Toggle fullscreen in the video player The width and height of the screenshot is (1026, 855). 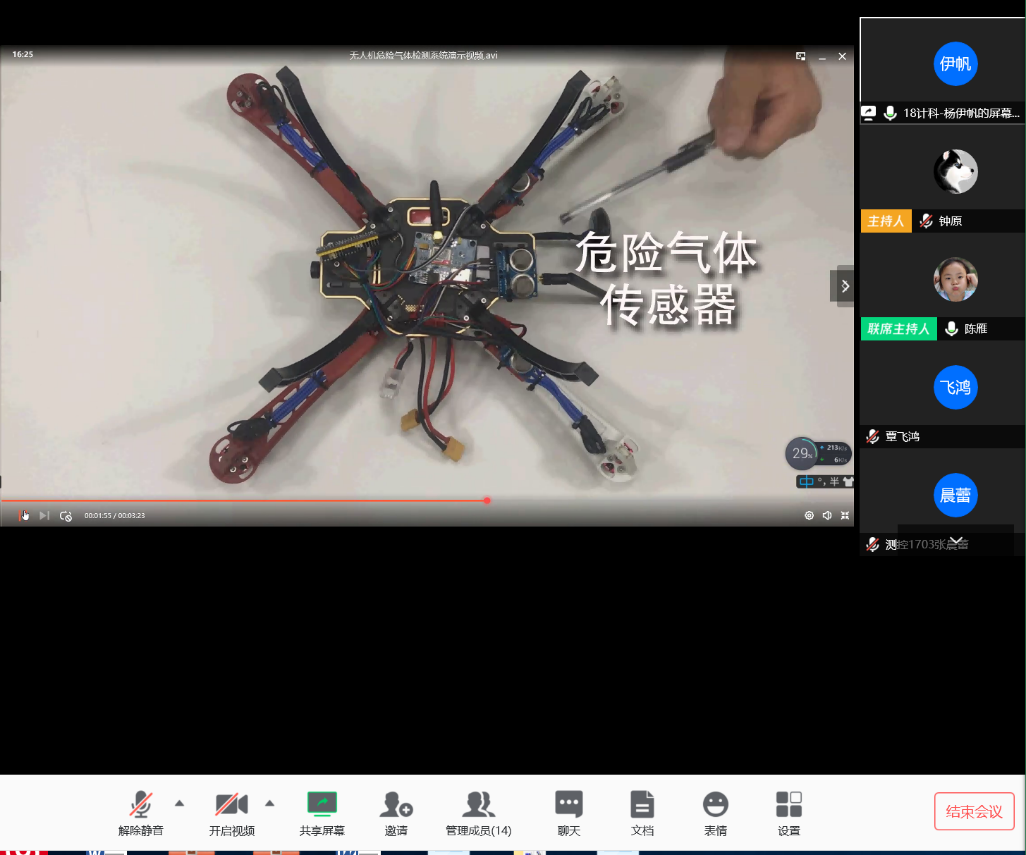point(845,516)
